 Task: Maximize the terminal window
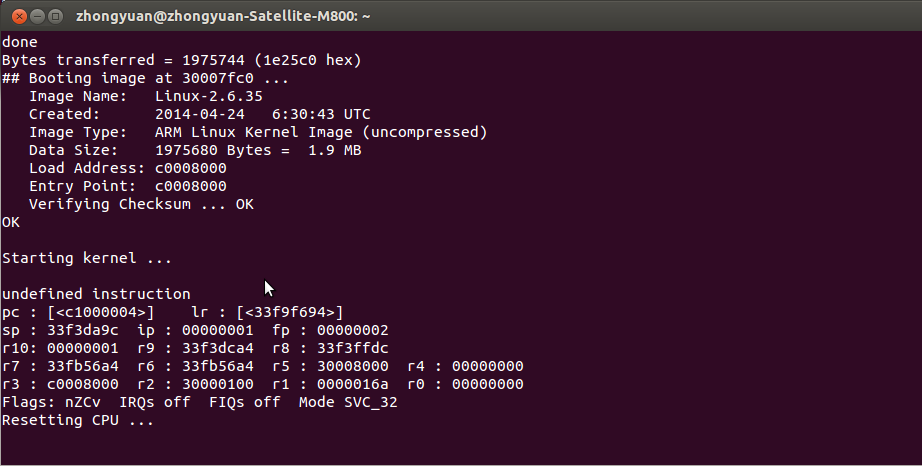[55, 16]
